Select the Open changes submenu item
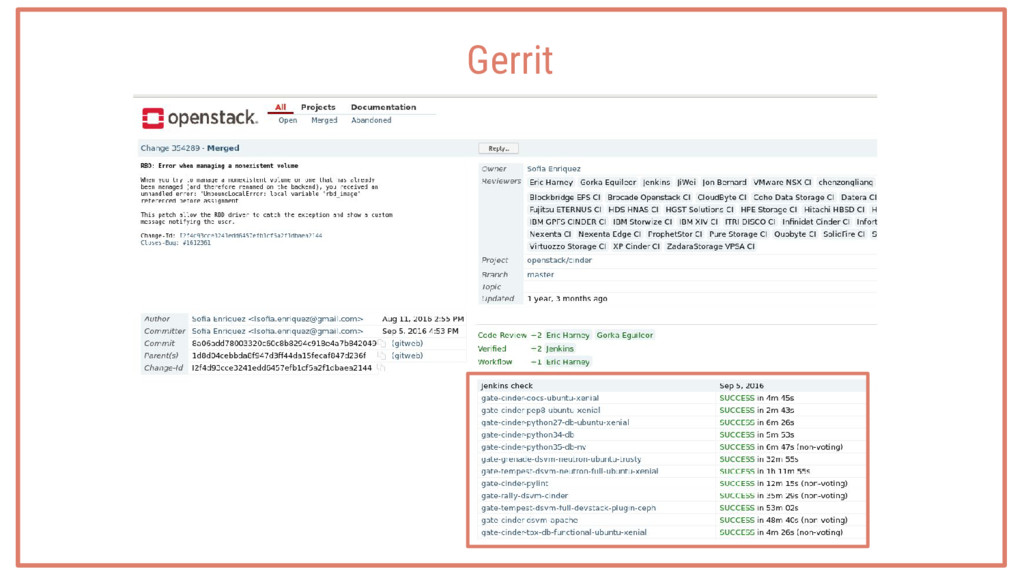The image size is (1024, 576). pos(287,120)
